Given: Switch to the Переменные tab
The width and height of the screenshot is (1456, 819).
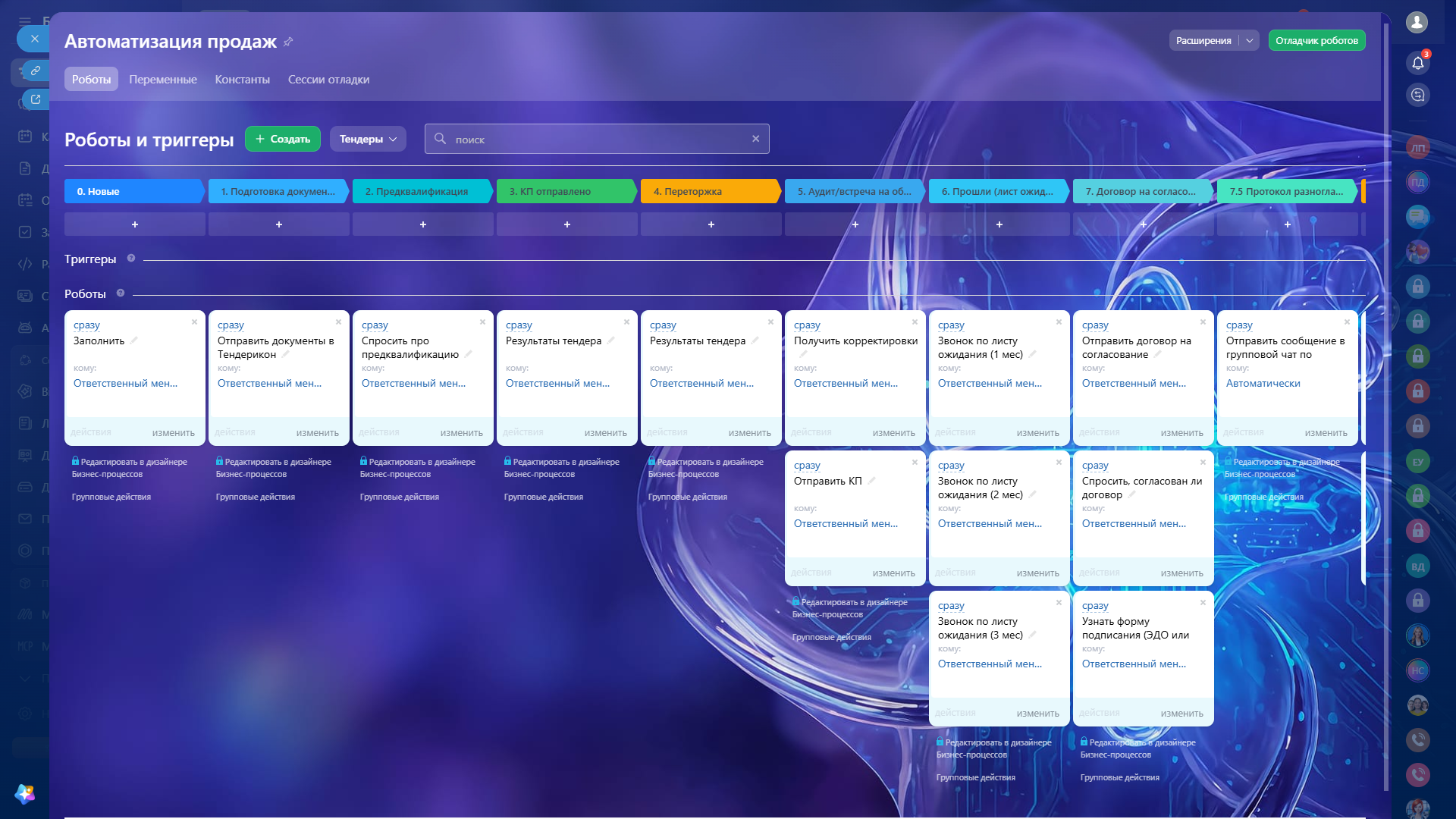Looking at the screenshot, I should click(163, 80).
